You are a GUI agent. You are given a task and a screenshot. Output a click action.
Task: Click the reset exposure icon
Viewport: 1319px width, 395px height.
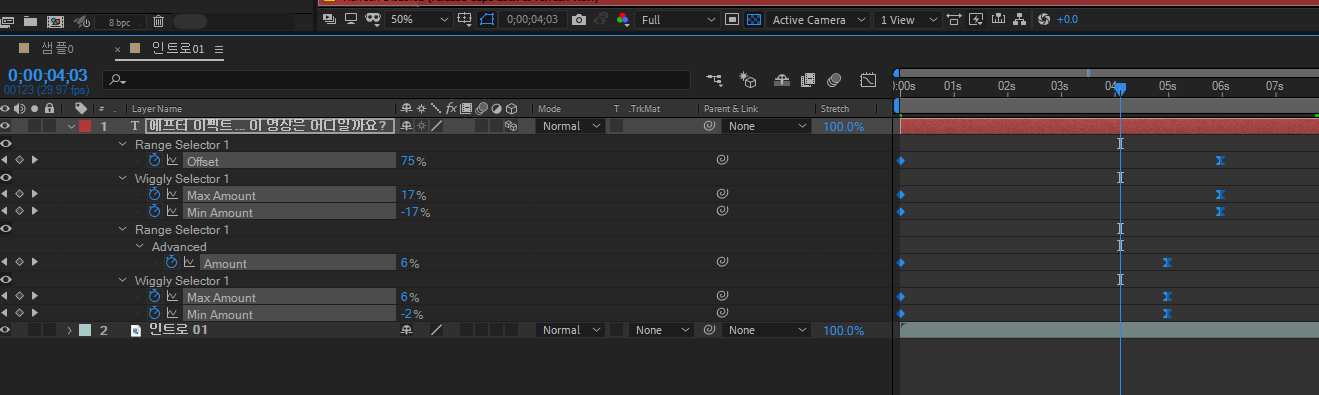pyautogui.click(x=1044, y=20)
